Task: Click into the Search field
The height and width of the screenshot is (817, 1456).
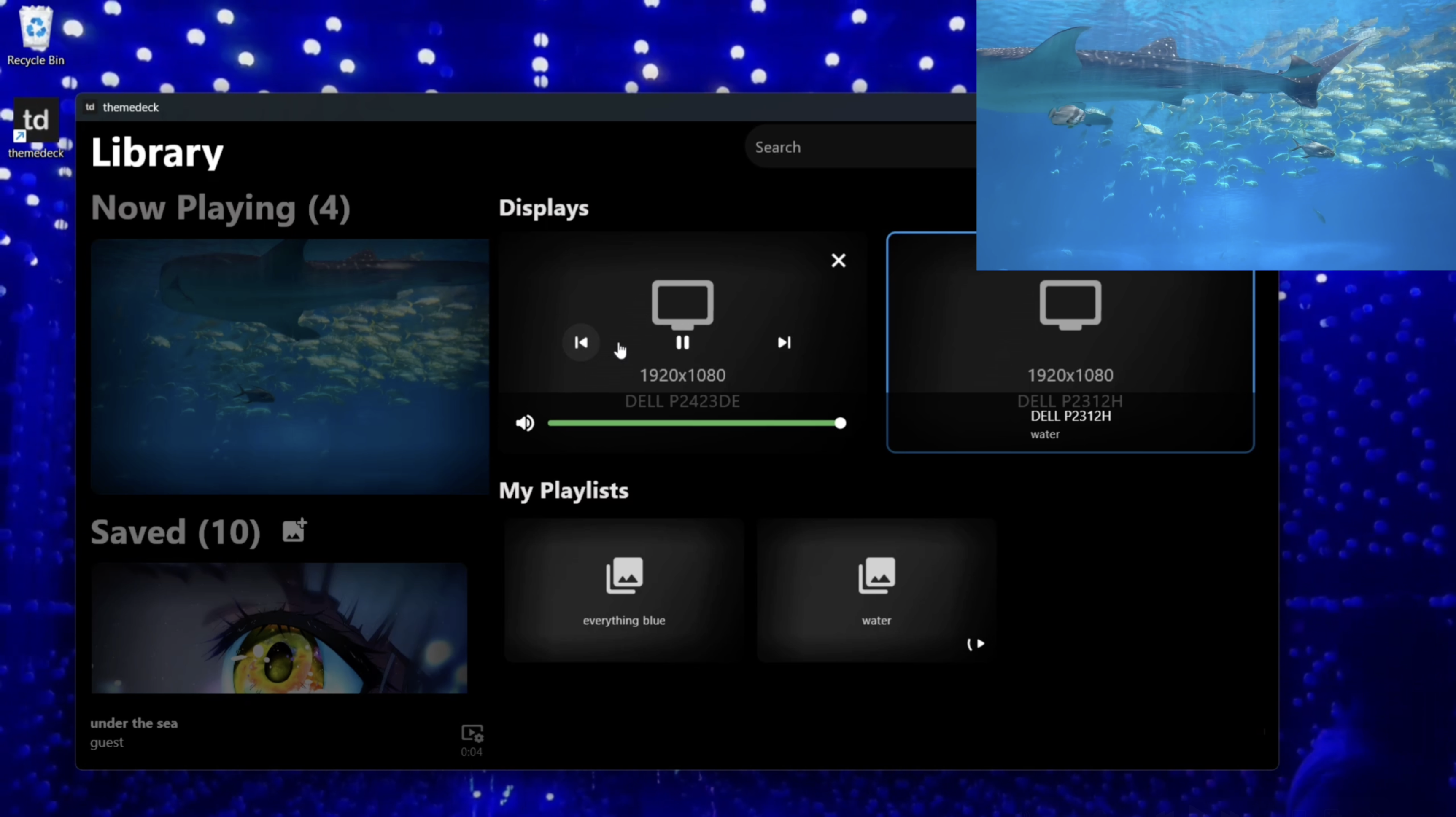Action: (x=860, y=147)
